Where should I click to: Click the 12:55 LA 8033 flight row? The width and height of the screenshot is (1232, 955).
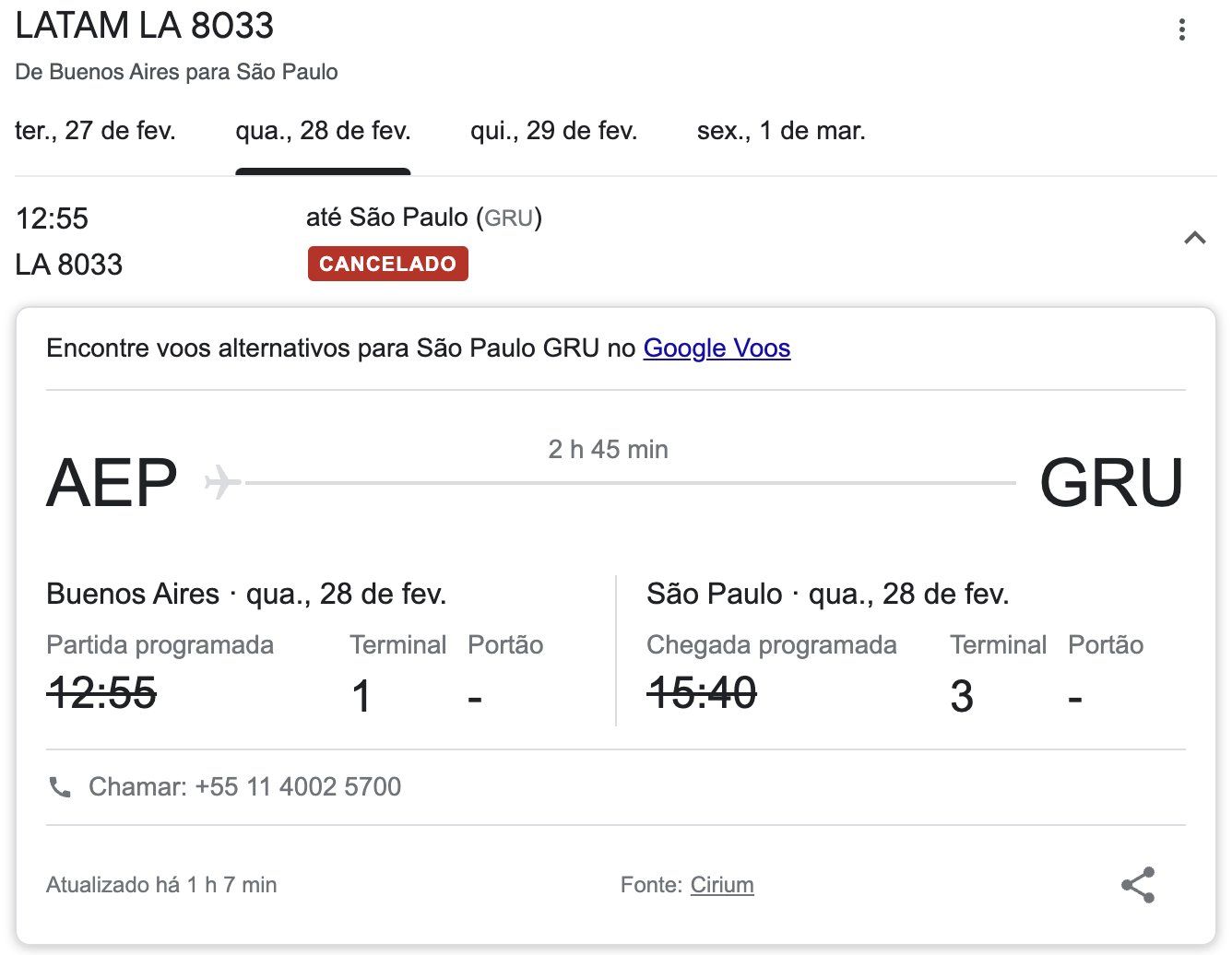615,241
